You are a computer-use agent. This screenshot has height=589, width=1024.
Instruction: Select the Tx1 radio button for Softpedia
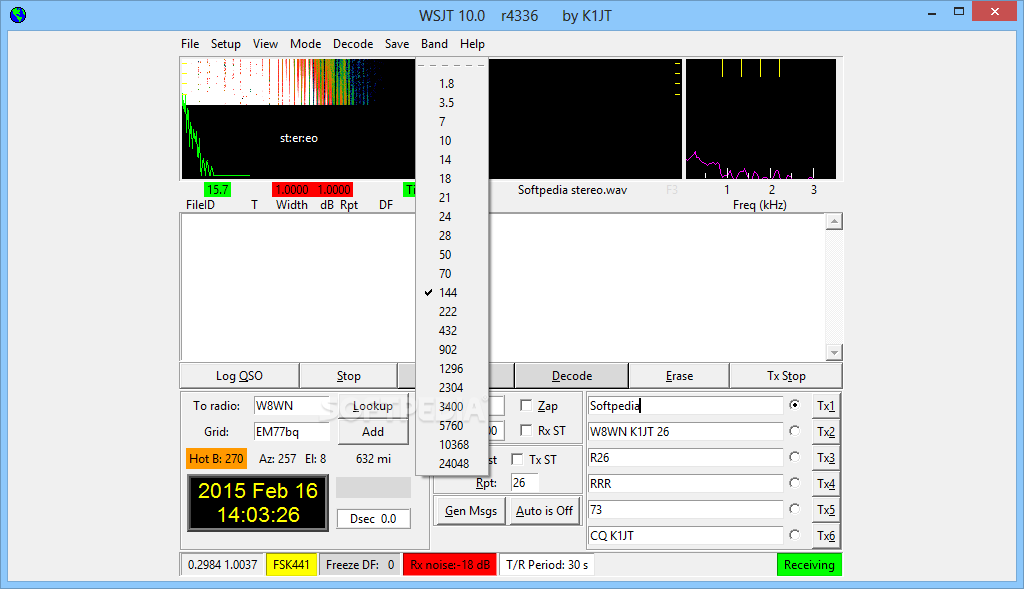794,405
